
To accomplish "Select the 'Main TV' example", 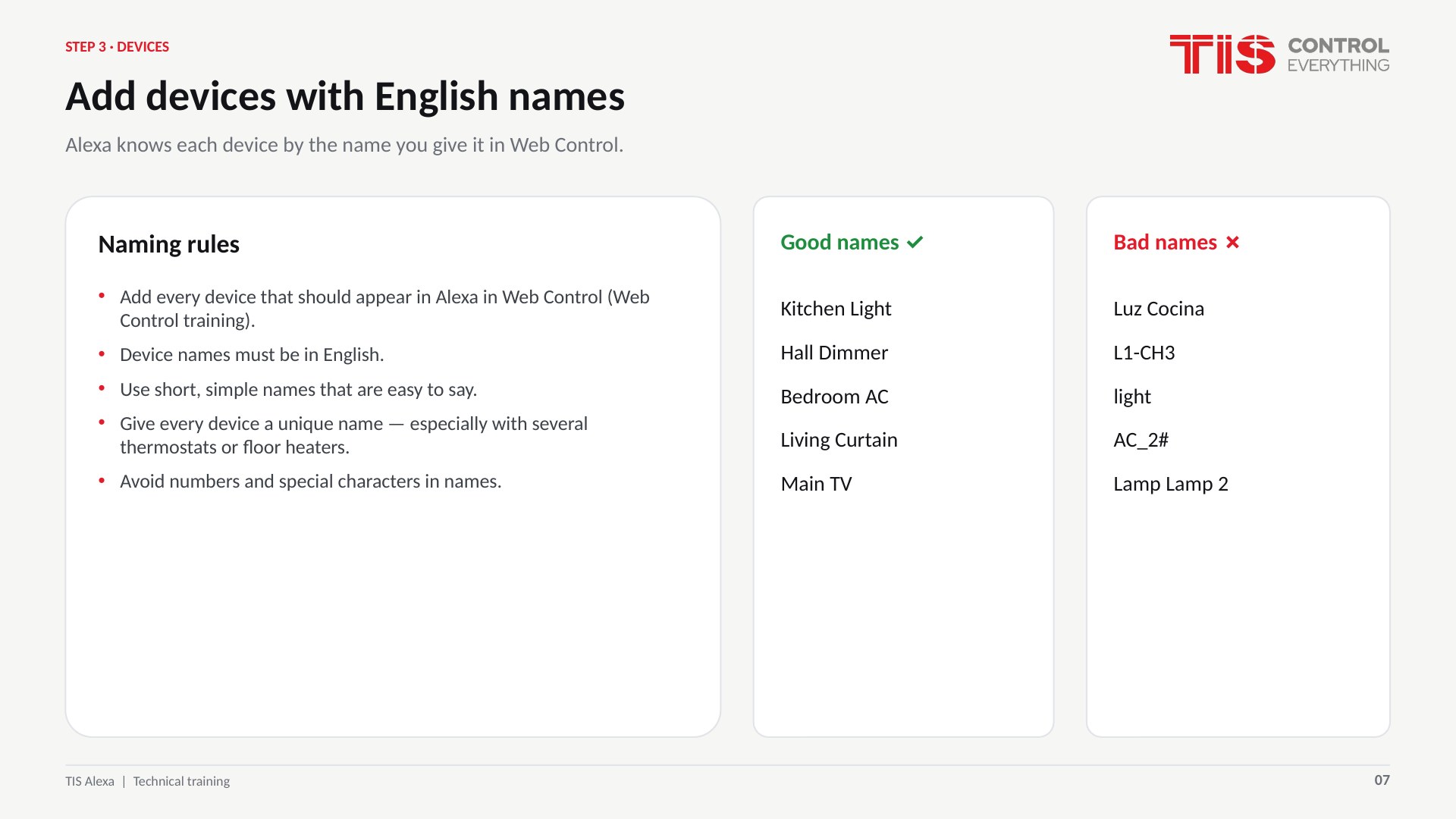I will click(x=816, y=484).
